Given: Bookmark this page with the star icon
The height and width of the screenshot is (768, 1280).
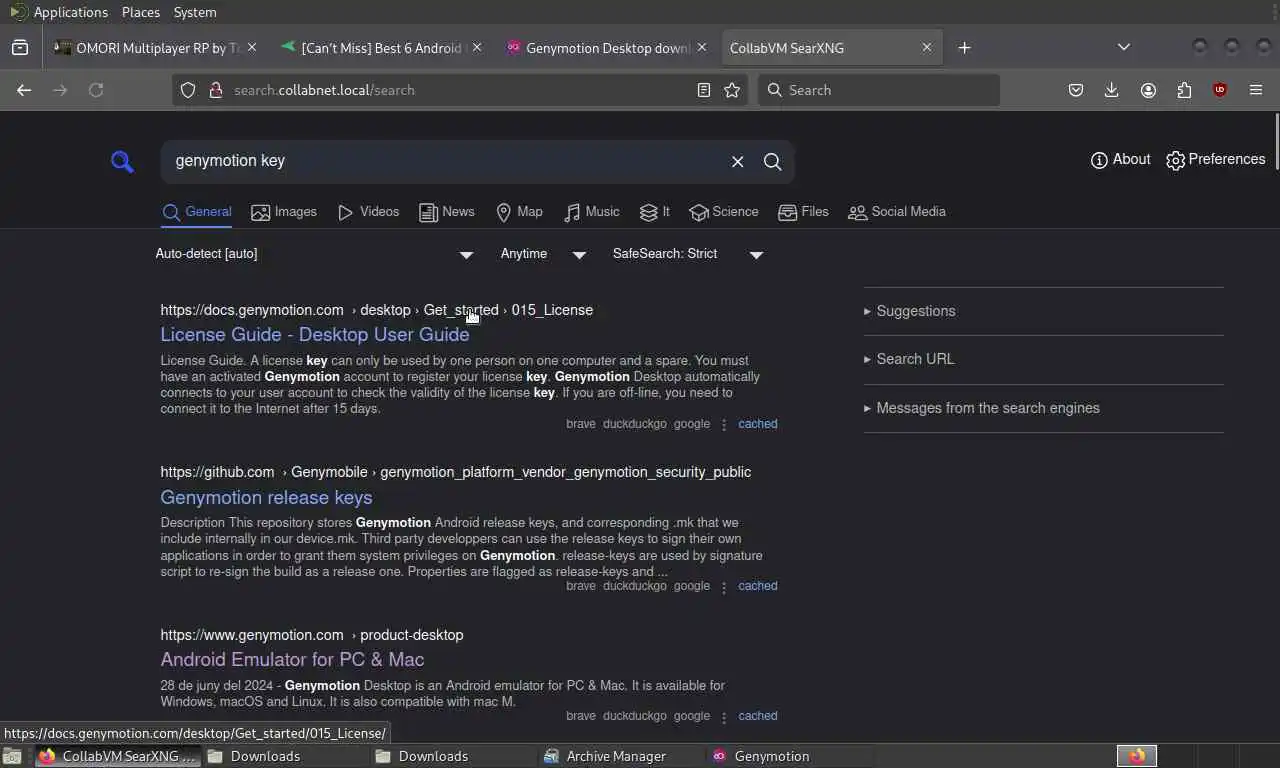Looking at the screenshot, I should click(732, 90).
